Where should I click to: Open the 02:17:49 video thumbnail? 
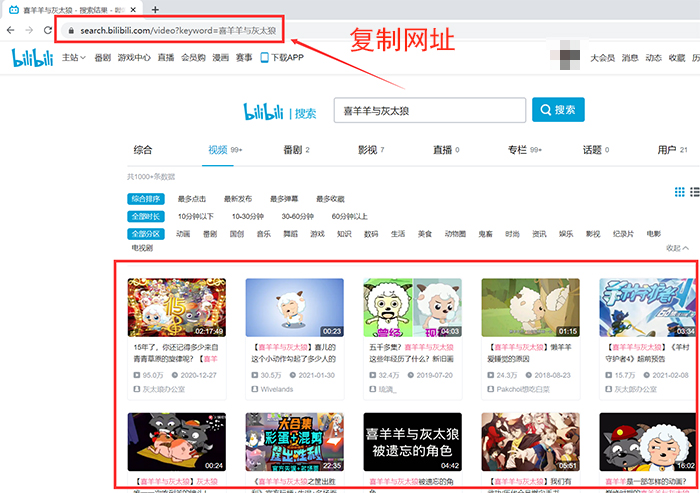pos(177,308)
